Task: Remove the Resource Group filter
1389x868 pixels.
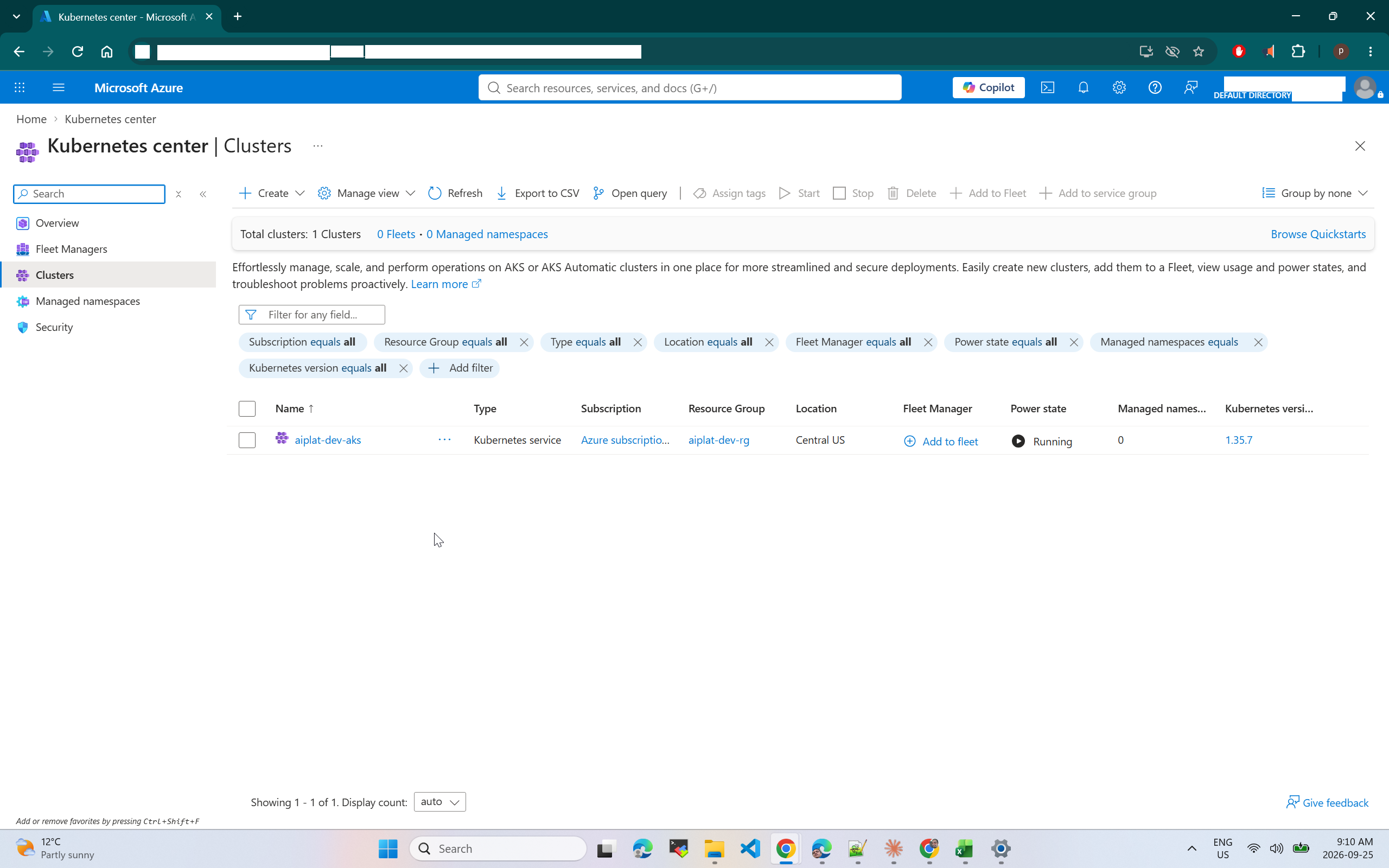Action: tap(524, 342)
